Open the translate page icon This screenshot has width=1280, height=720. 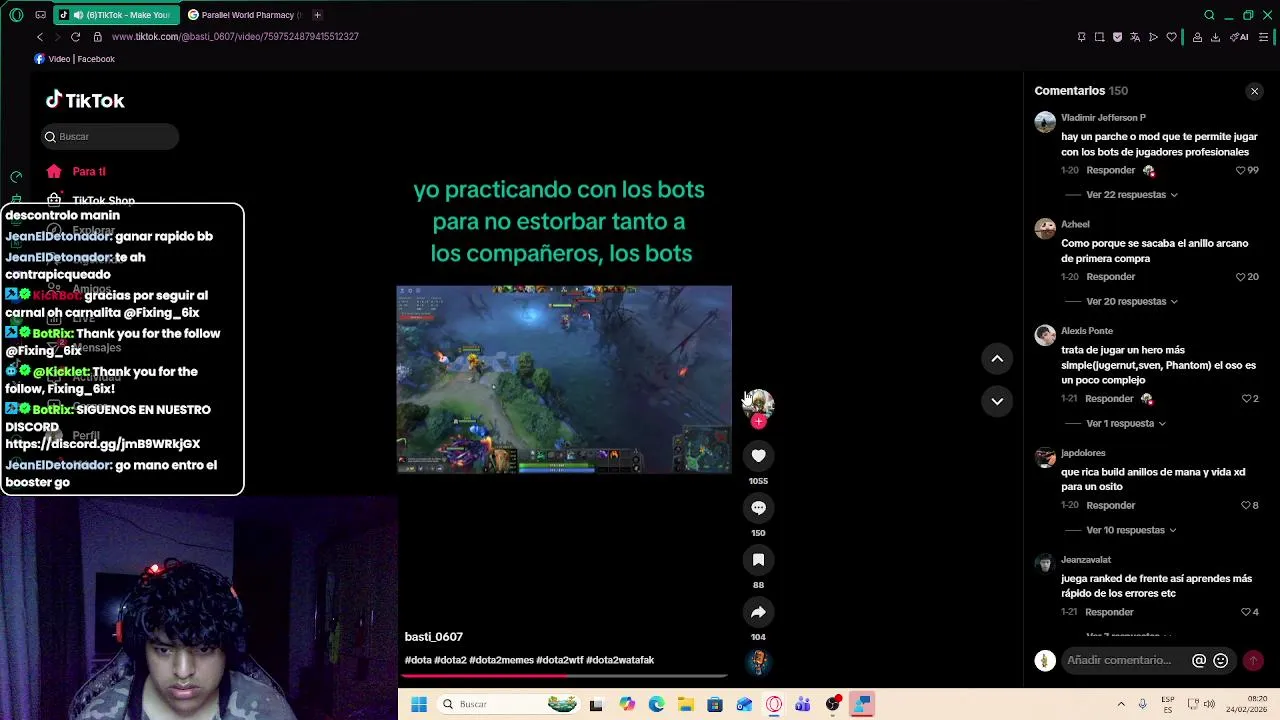1135,37
